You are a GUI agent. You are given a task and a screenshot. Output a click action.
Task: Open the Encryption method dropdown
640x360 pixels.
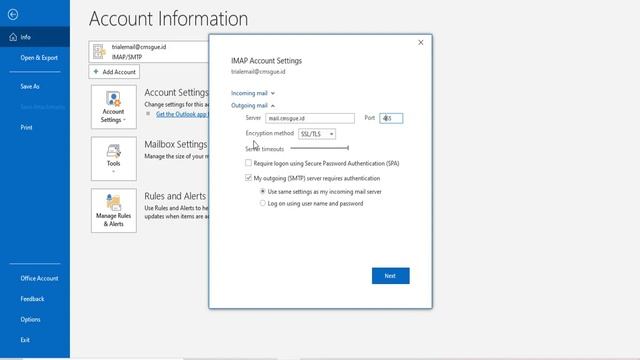(317, 134)
